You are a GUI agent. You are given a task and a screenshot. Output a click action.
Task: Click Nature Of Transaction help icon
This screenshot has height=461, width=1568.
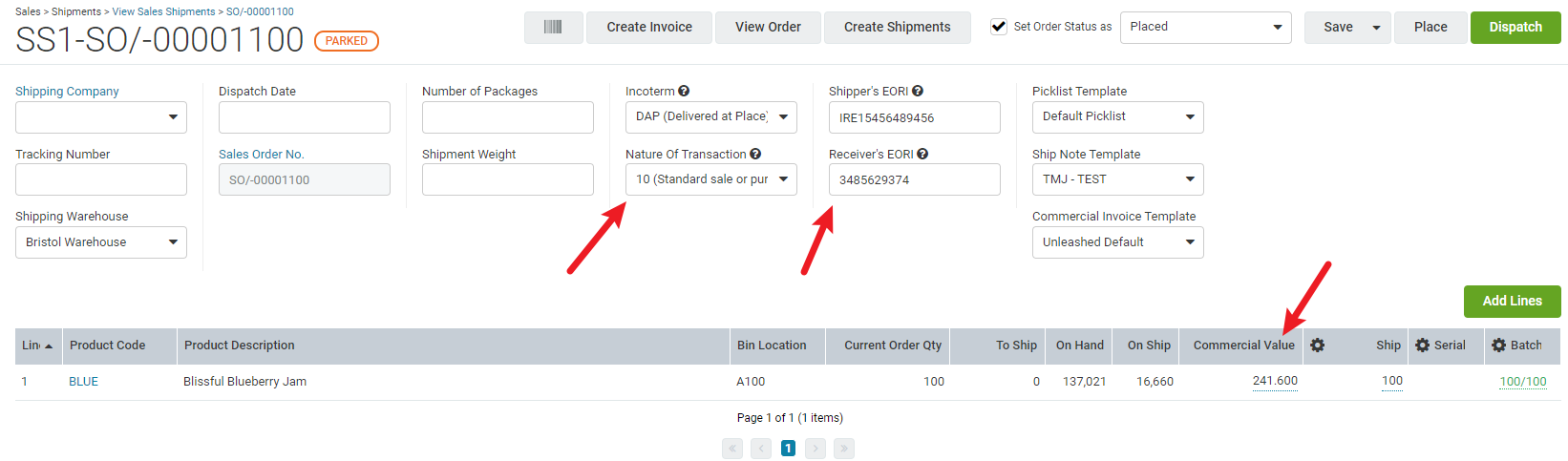755,154
